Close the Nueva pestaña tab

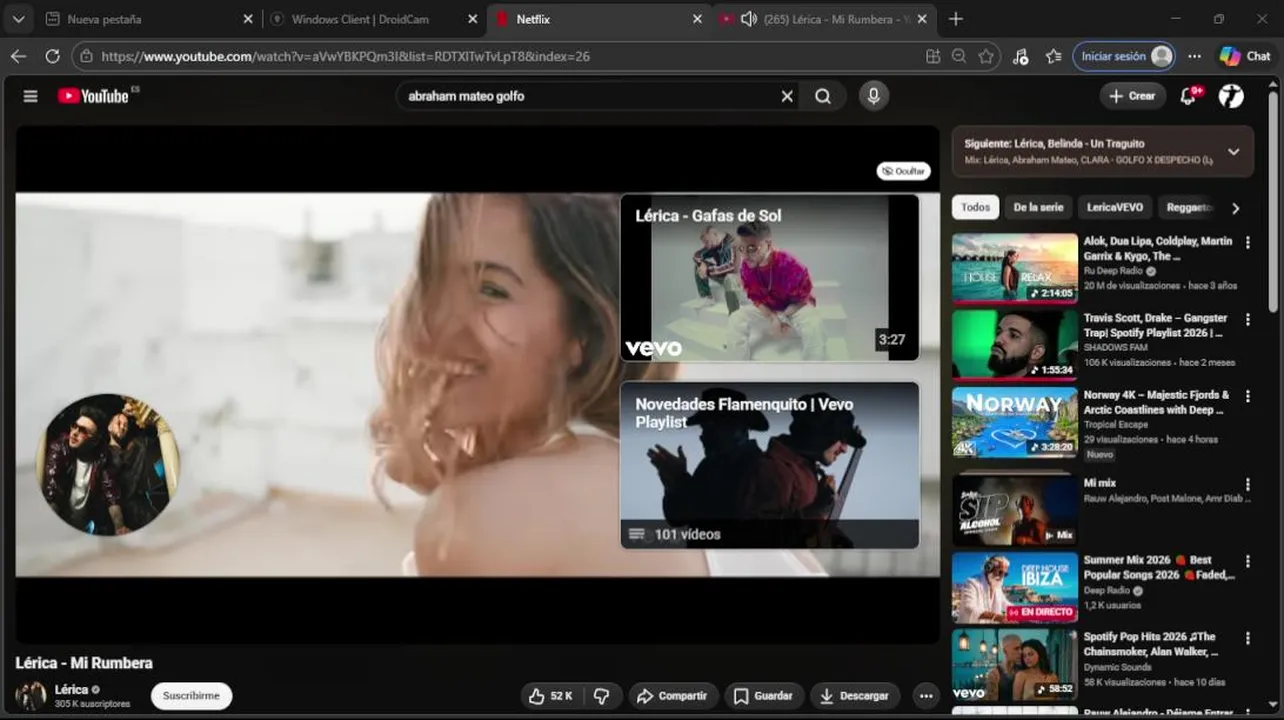pyautogui.click(x=248, y=19)
